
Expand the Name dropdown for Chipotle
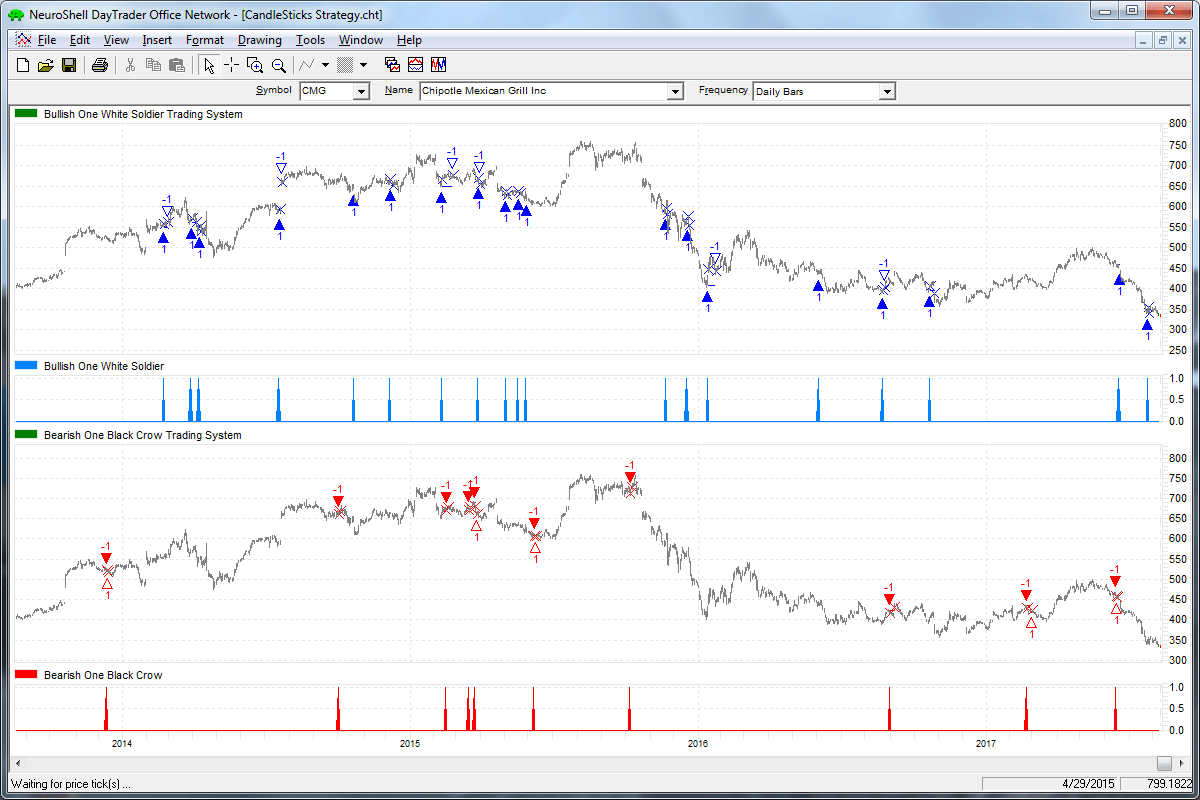coord(674,91)
